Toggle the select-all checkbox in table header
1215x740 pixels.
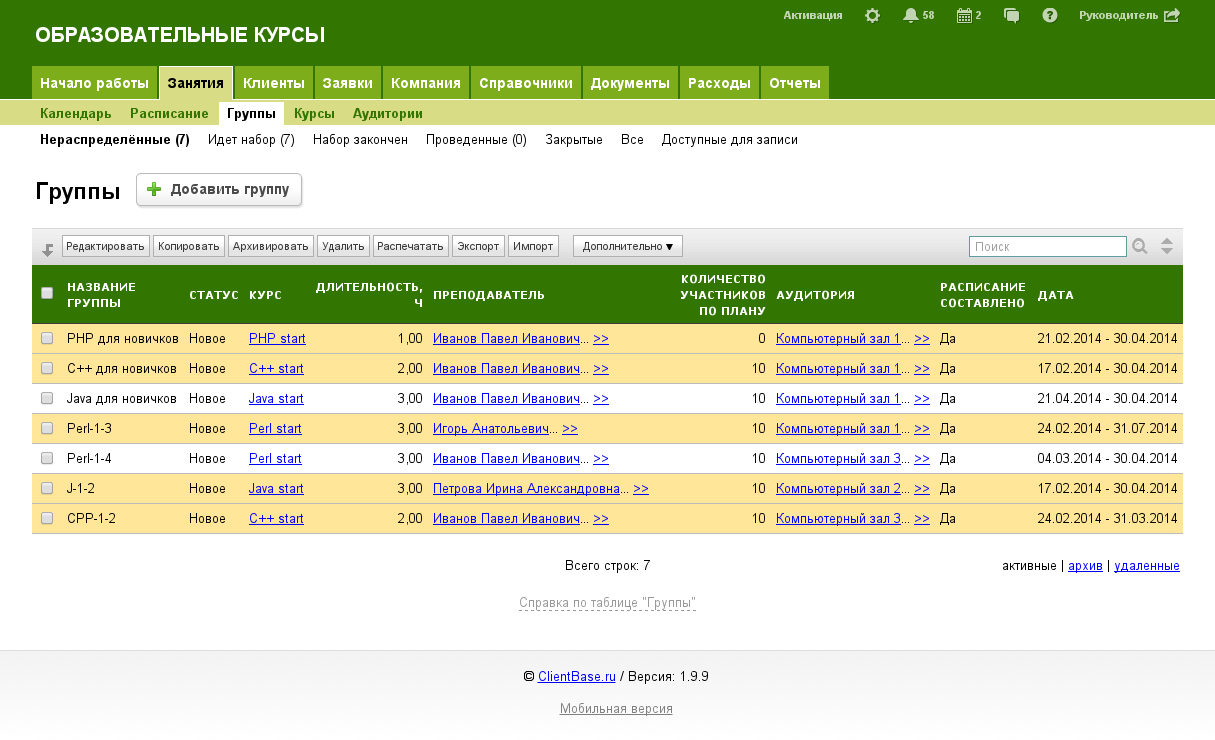47,293
